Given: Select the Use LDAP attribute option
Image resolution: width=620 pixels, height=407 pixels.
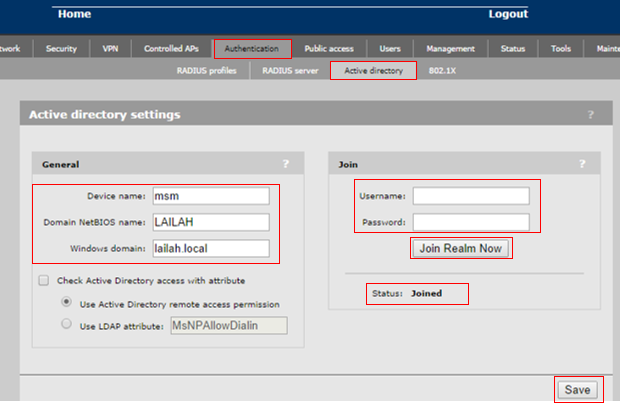Looking at the screenshot, I should point(66,324).
